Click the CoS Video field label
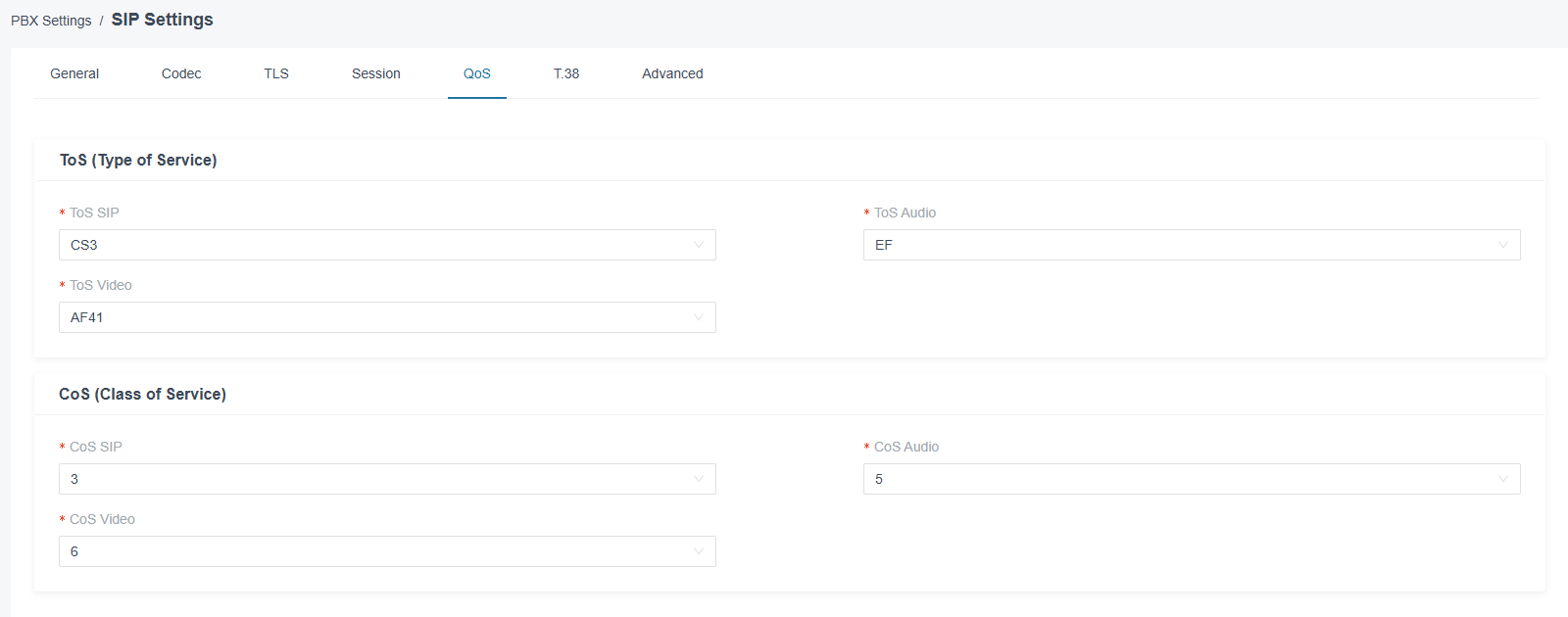 click(x=102, y=519)
